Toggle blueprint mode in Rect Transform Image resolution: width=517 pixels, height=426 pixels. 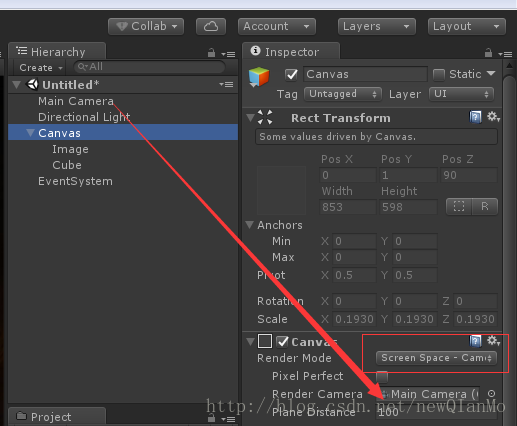tap(459, 207)
